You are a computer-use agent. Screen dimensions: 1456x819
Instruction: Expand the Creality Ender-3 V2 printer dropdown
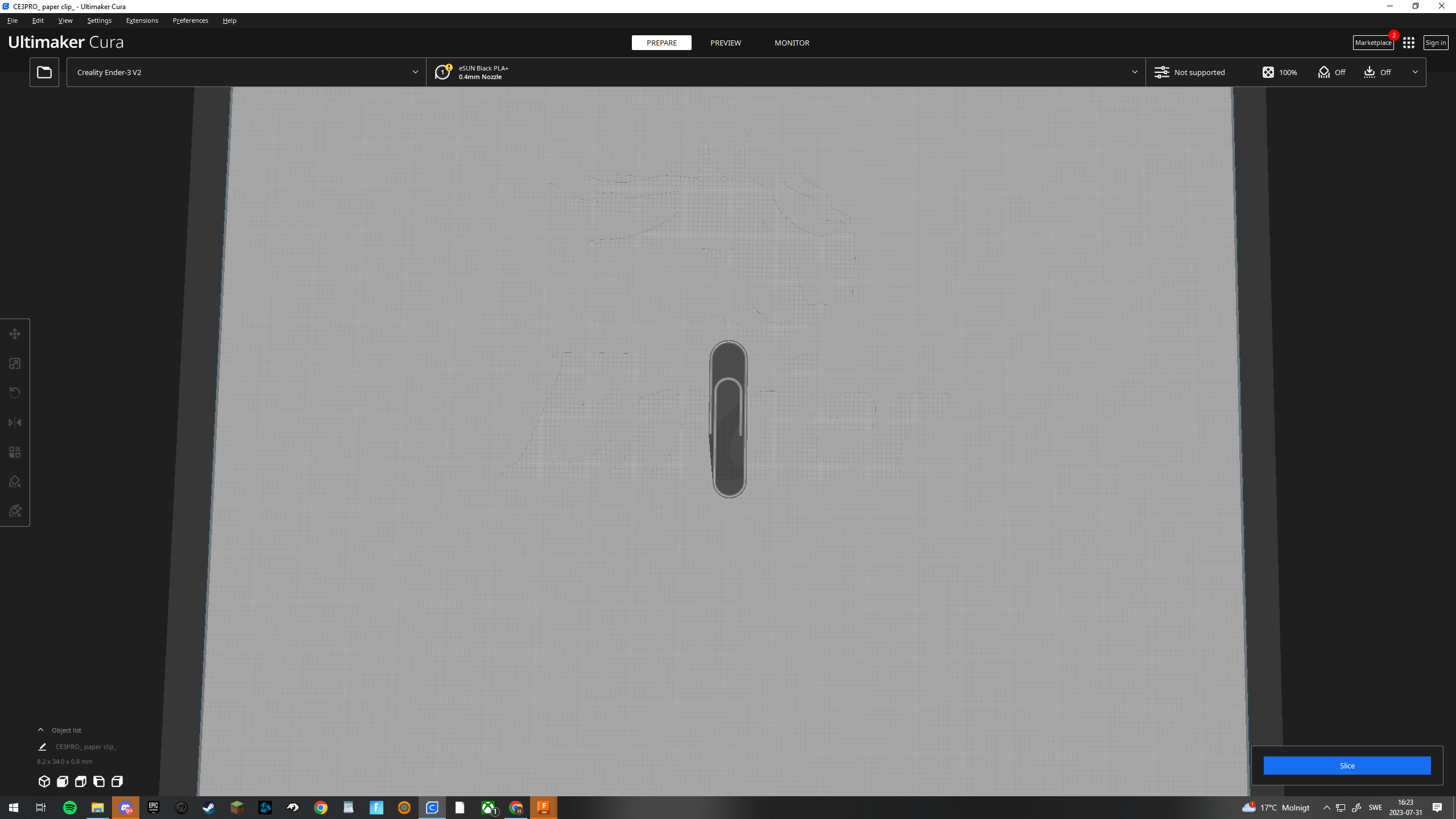tap(415, 72)
